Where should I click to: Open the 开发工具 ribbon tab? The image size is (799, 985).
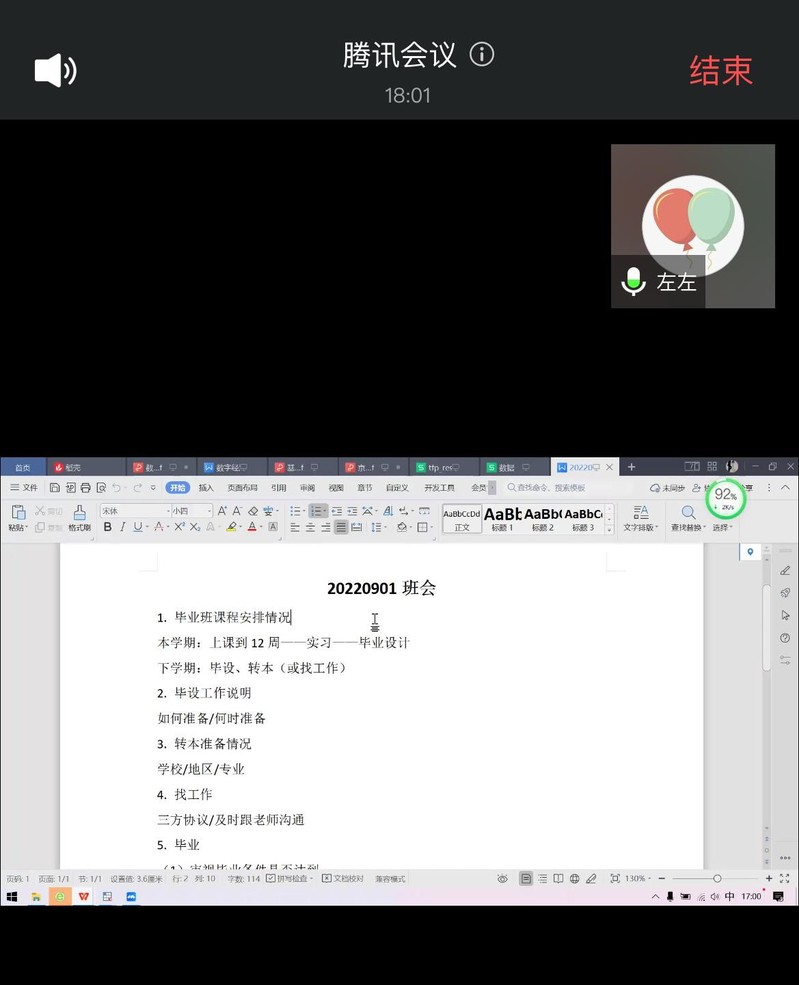pos(439,487)
